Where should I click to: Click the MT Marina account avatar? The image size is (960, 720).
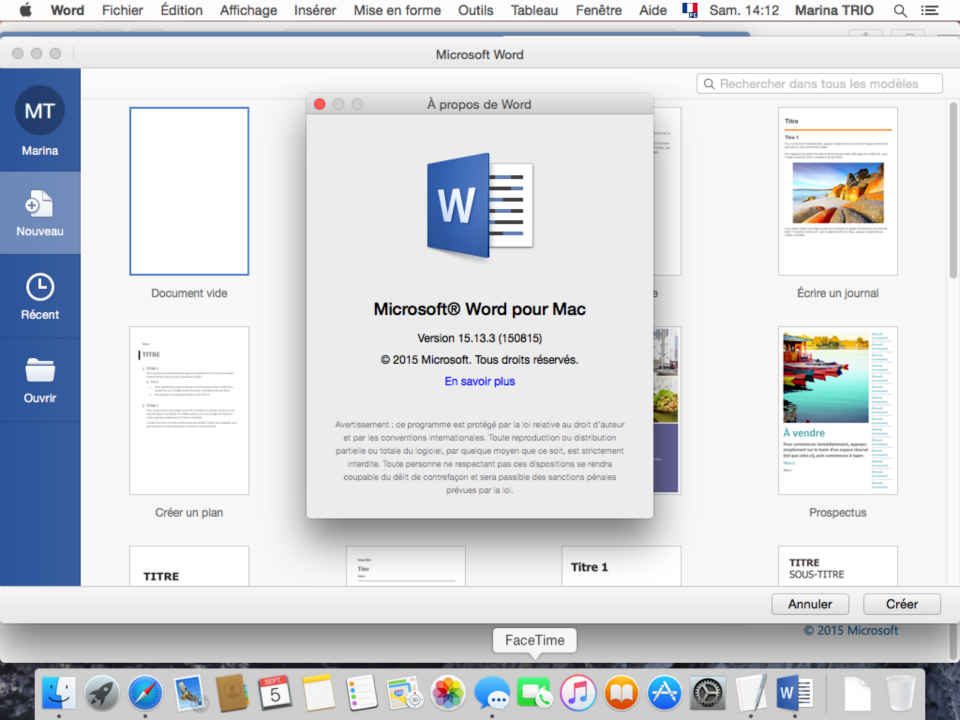tap(40, 111)
